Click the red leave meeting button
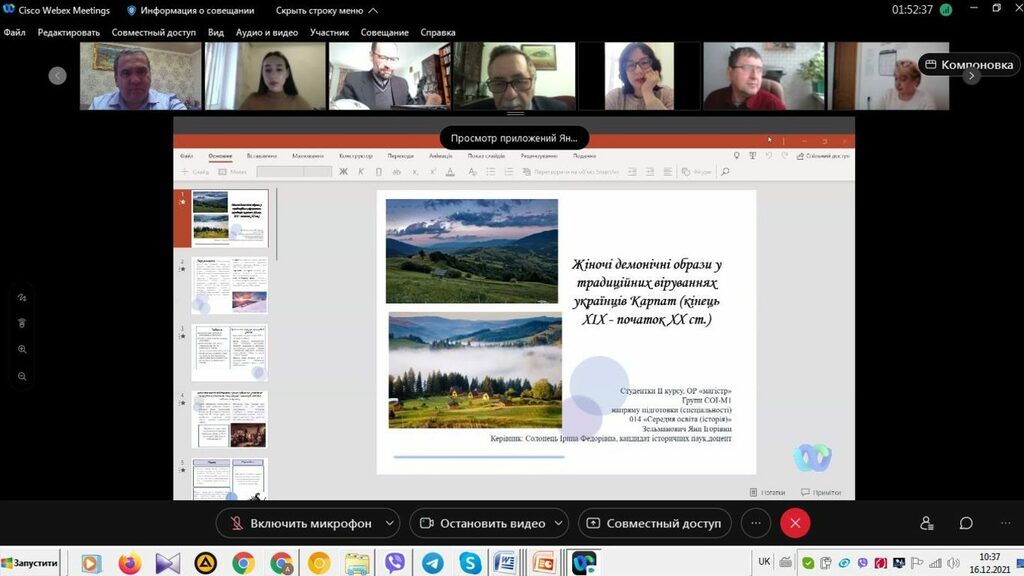 point(795,523)
